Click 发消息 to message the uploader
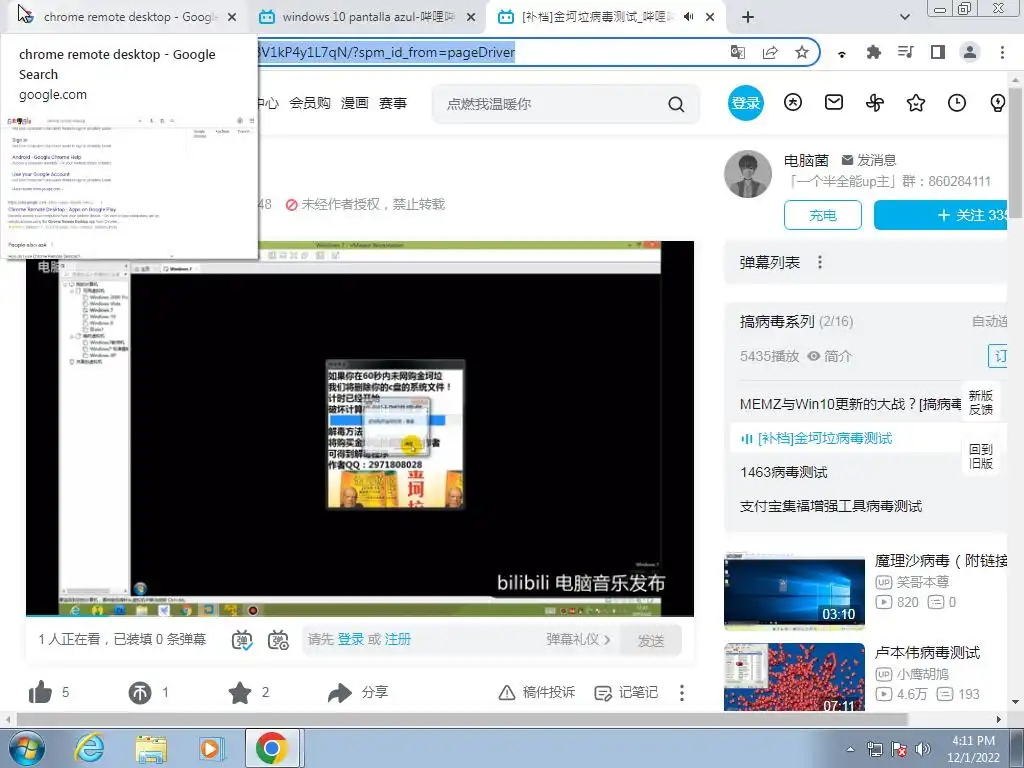Viewport: 1024px width, 768px height. pos(869,160)
